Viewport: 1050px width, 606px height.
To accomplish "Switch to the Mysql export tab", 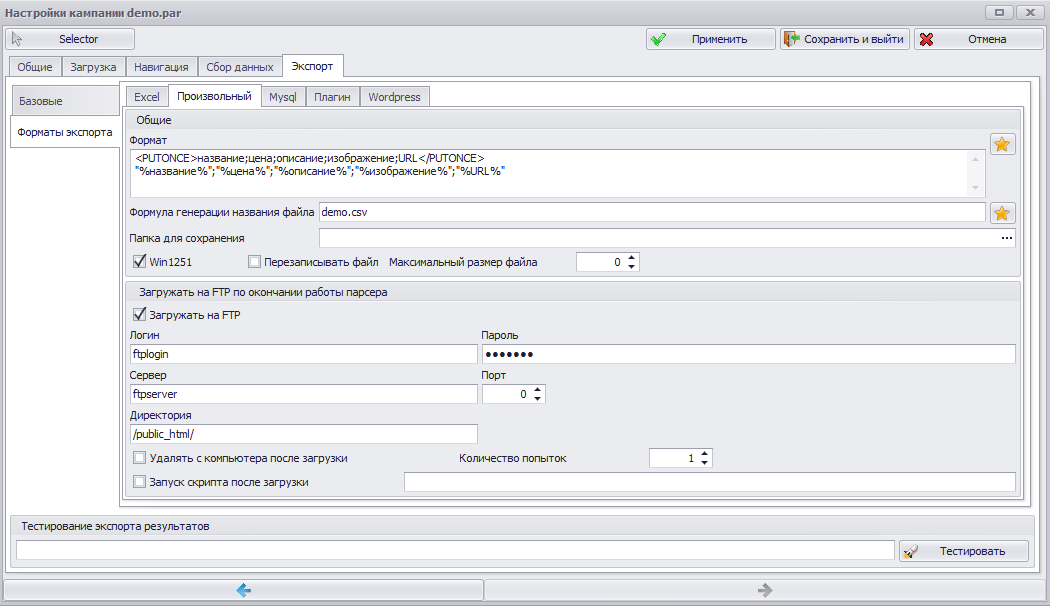I will 283,97.
